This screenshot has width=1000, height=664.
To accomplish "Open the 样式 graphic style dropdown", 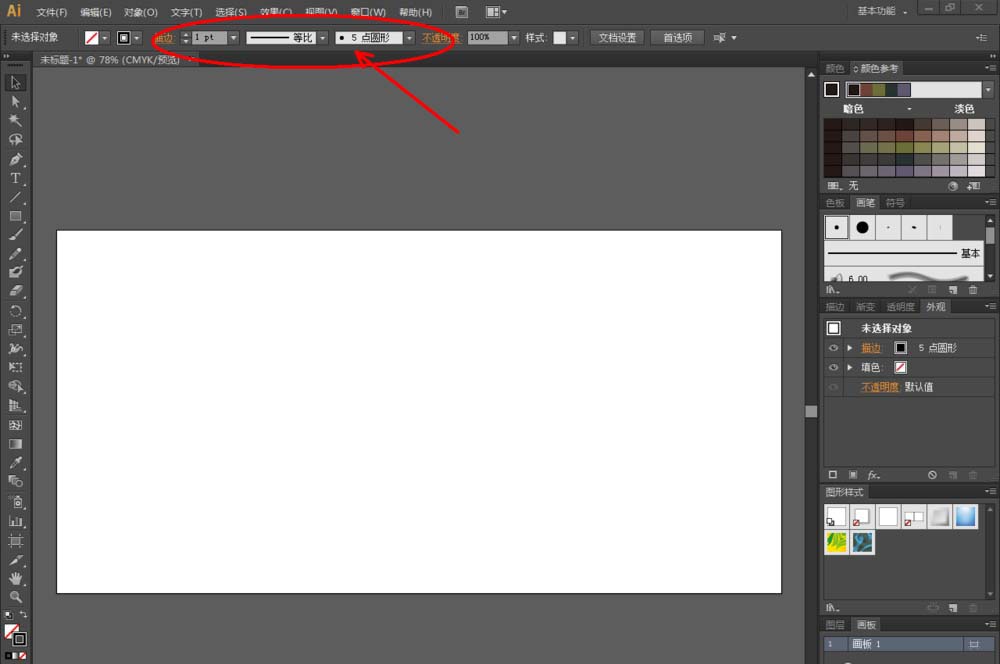I will [x=573, y=38].
